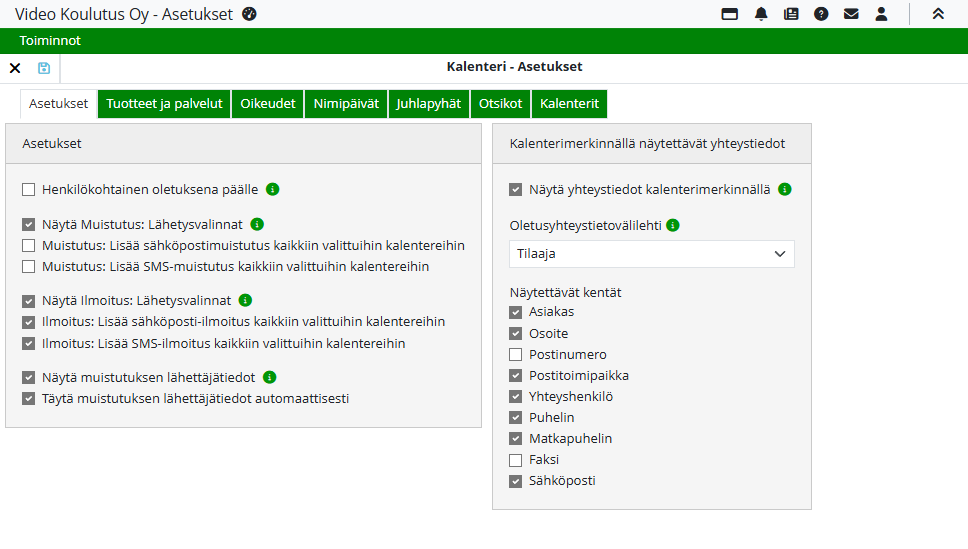Open the notifications bell icon
Screen dimensions: 968x549
(761, 14)
